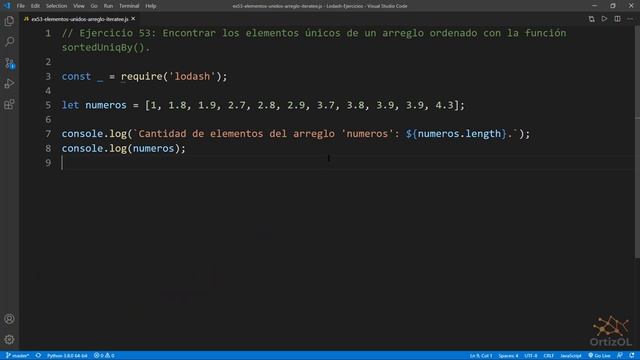Open the Extensions view
Image resolution: width=640 pixels, height=360 pixels.
pyautogui.click(x=9, y=104)
